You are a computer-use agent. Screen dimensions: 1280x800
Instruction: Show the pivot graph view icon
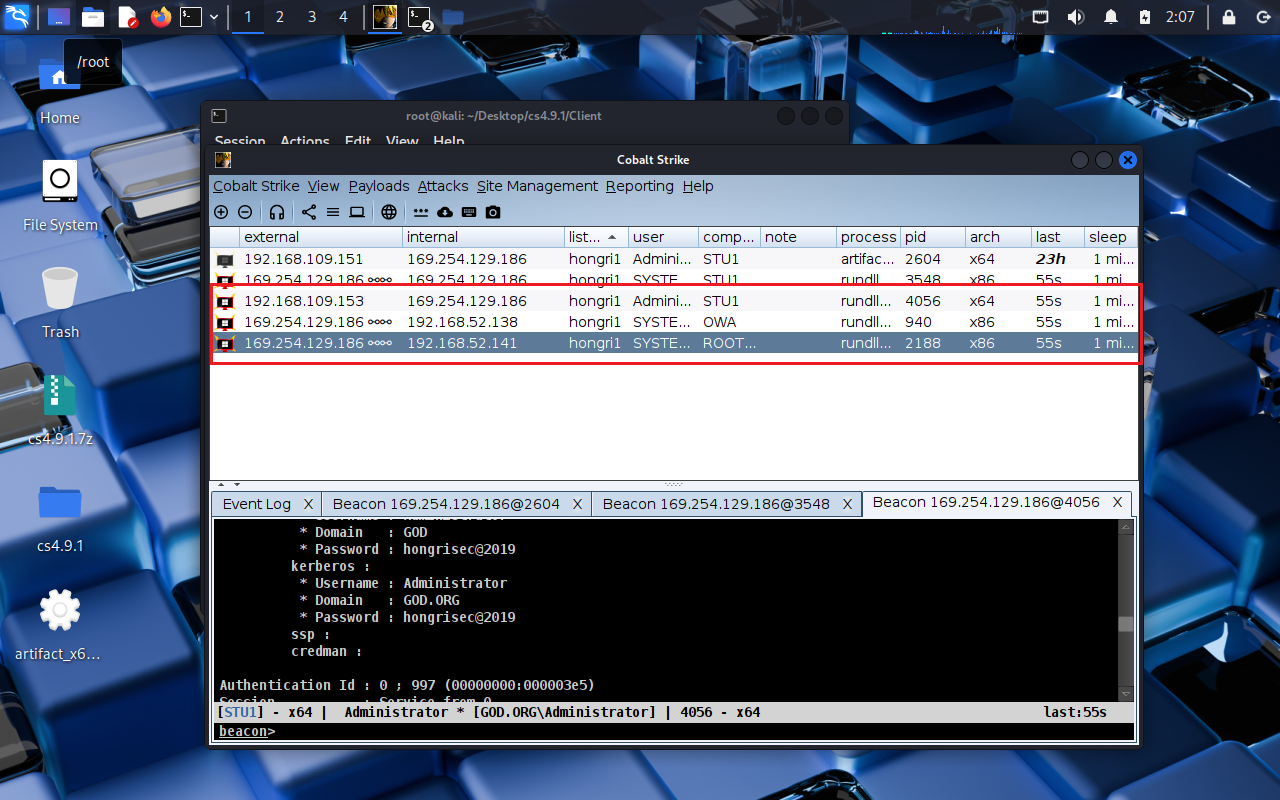click(309, 212)
